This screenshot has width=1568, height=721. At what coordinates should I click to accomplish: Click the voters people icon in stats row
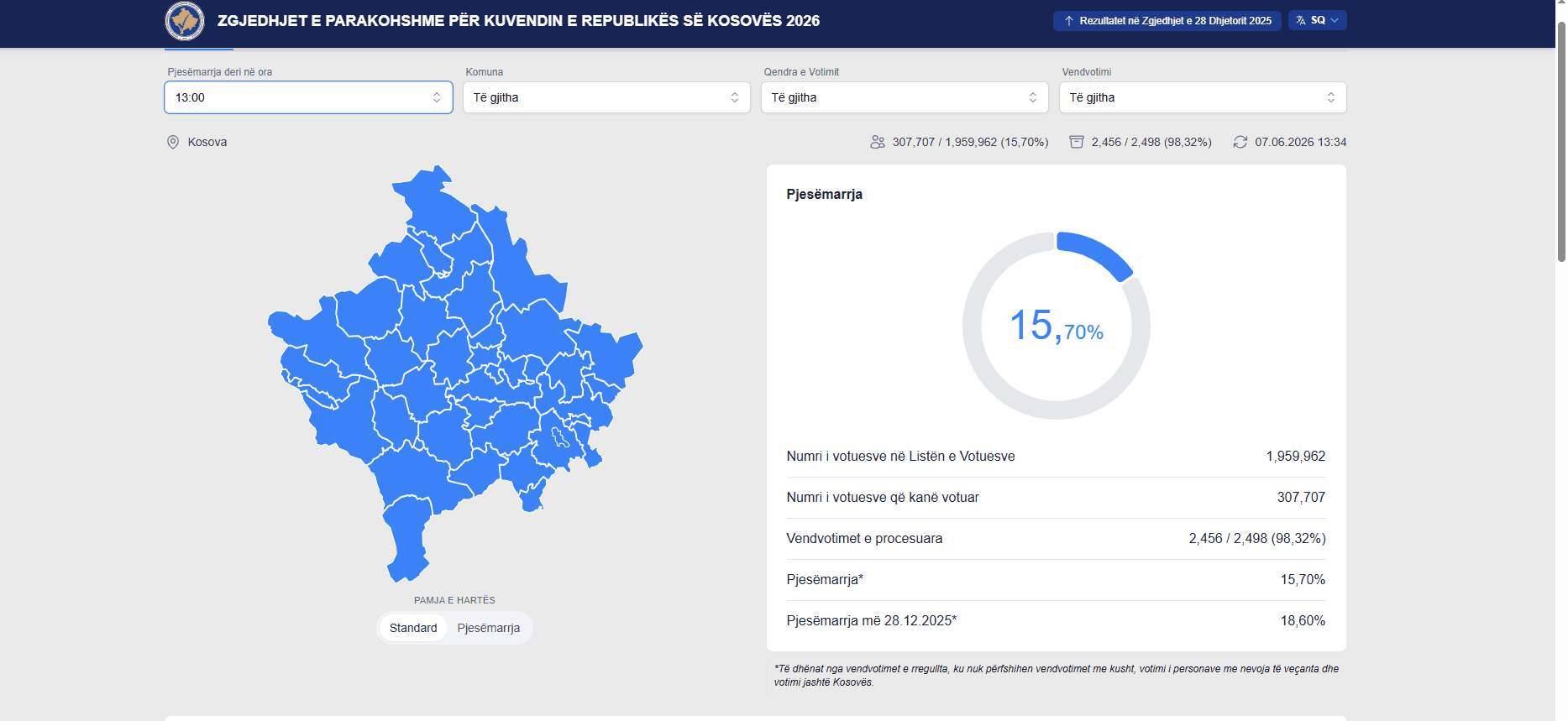click(x=878, y=142)
